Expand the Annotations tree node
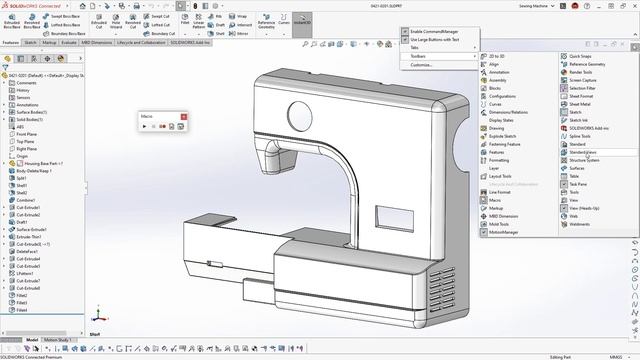The image size is (640, 360). tap(4, 105)
